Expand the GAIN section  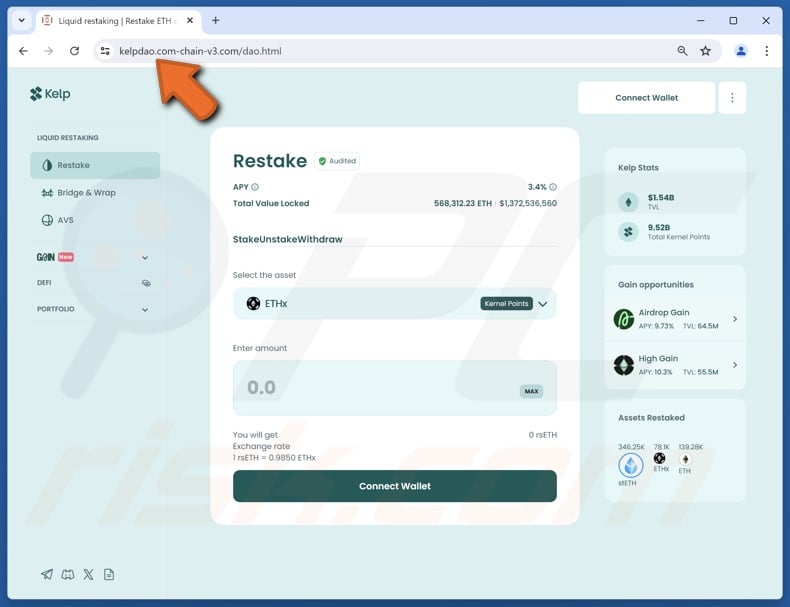pyautogui.click(x=145, y=258)
